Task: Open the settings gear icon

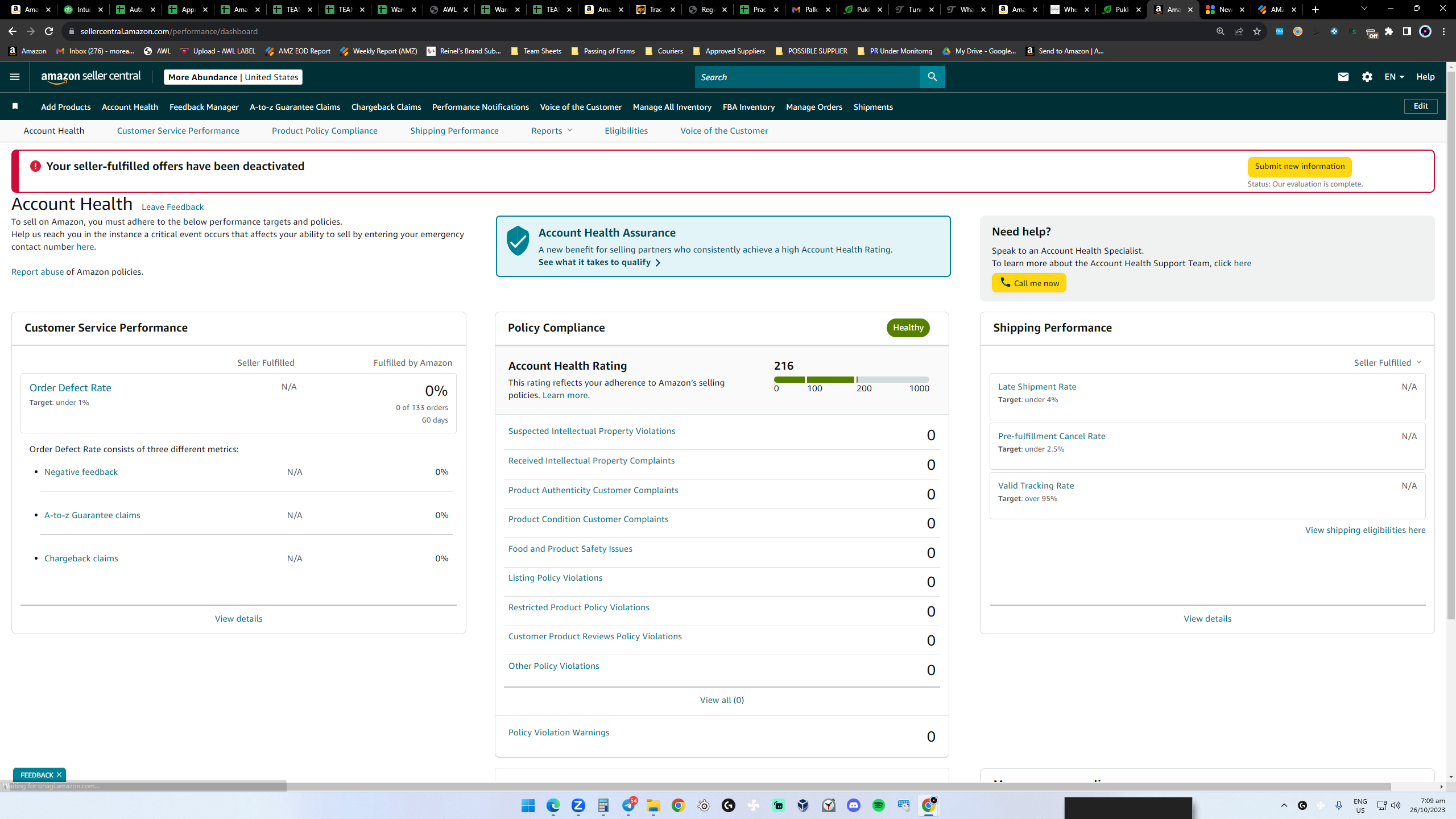Action: 1367,77
